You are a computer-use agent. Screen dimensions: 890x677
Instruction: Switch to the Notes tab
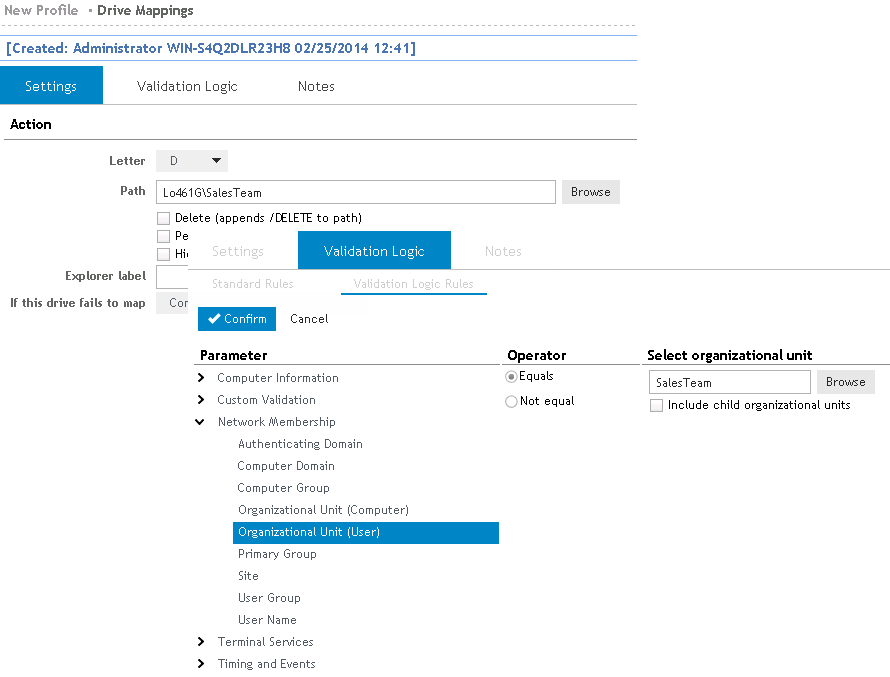(316, 86)
